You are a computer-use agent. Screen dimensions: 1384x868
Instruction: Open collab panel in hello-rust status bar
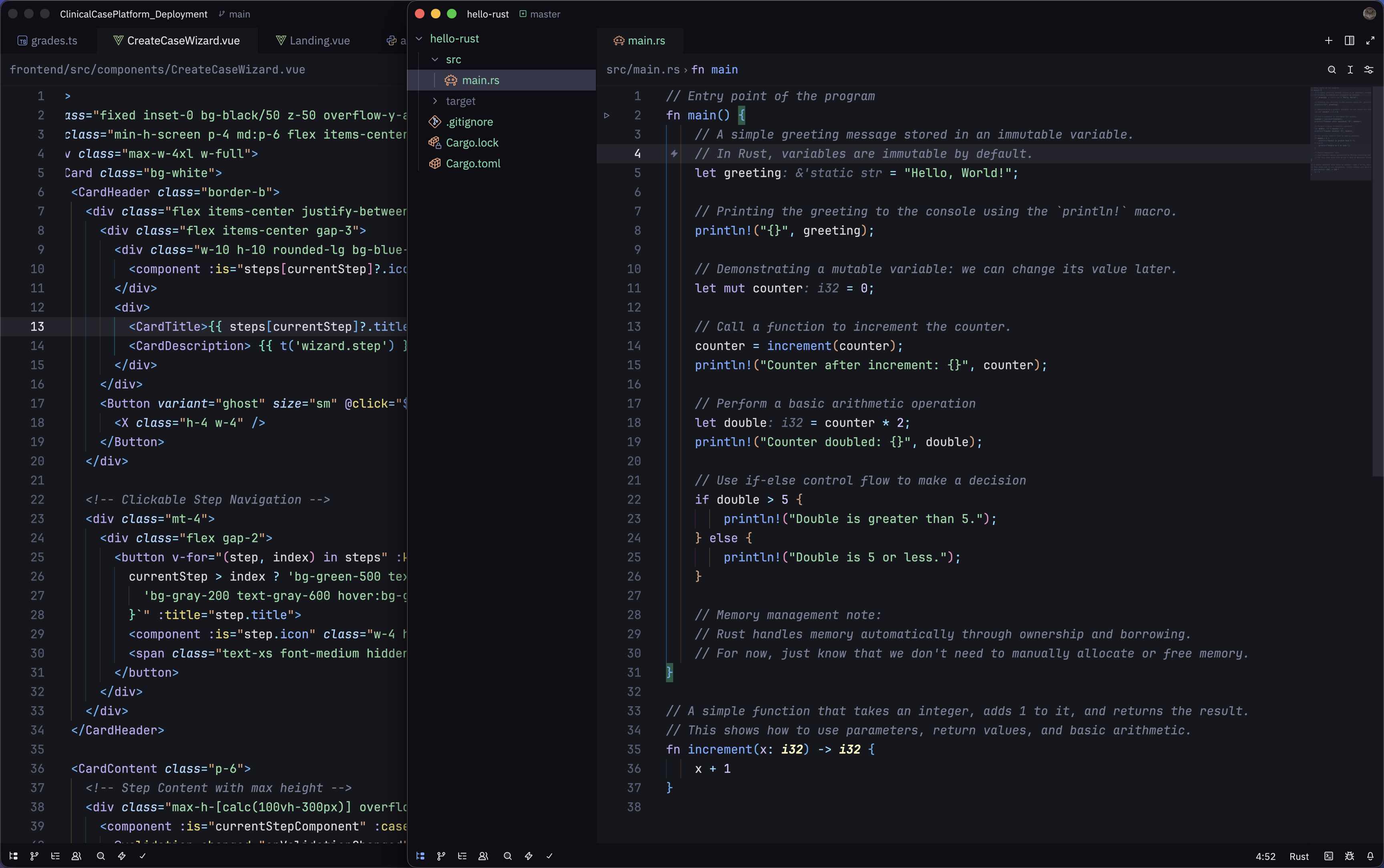(483, 856)
